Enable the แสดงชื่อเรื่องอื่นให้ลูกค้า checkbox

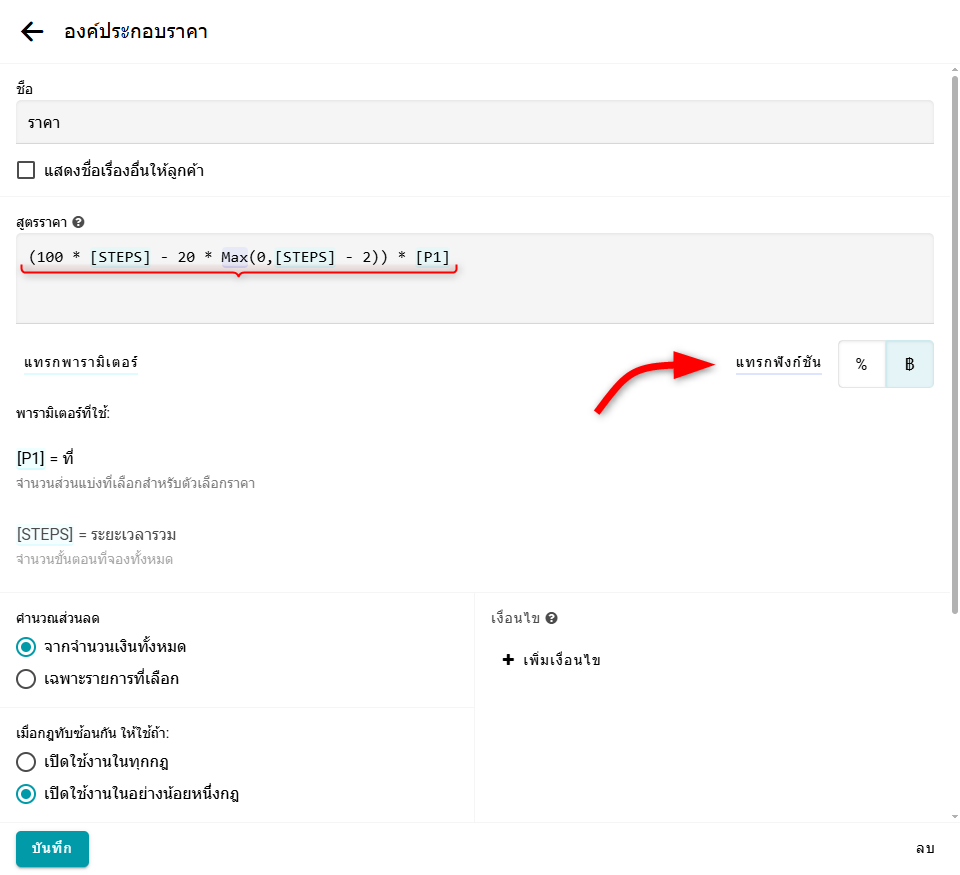pos(26,170)
